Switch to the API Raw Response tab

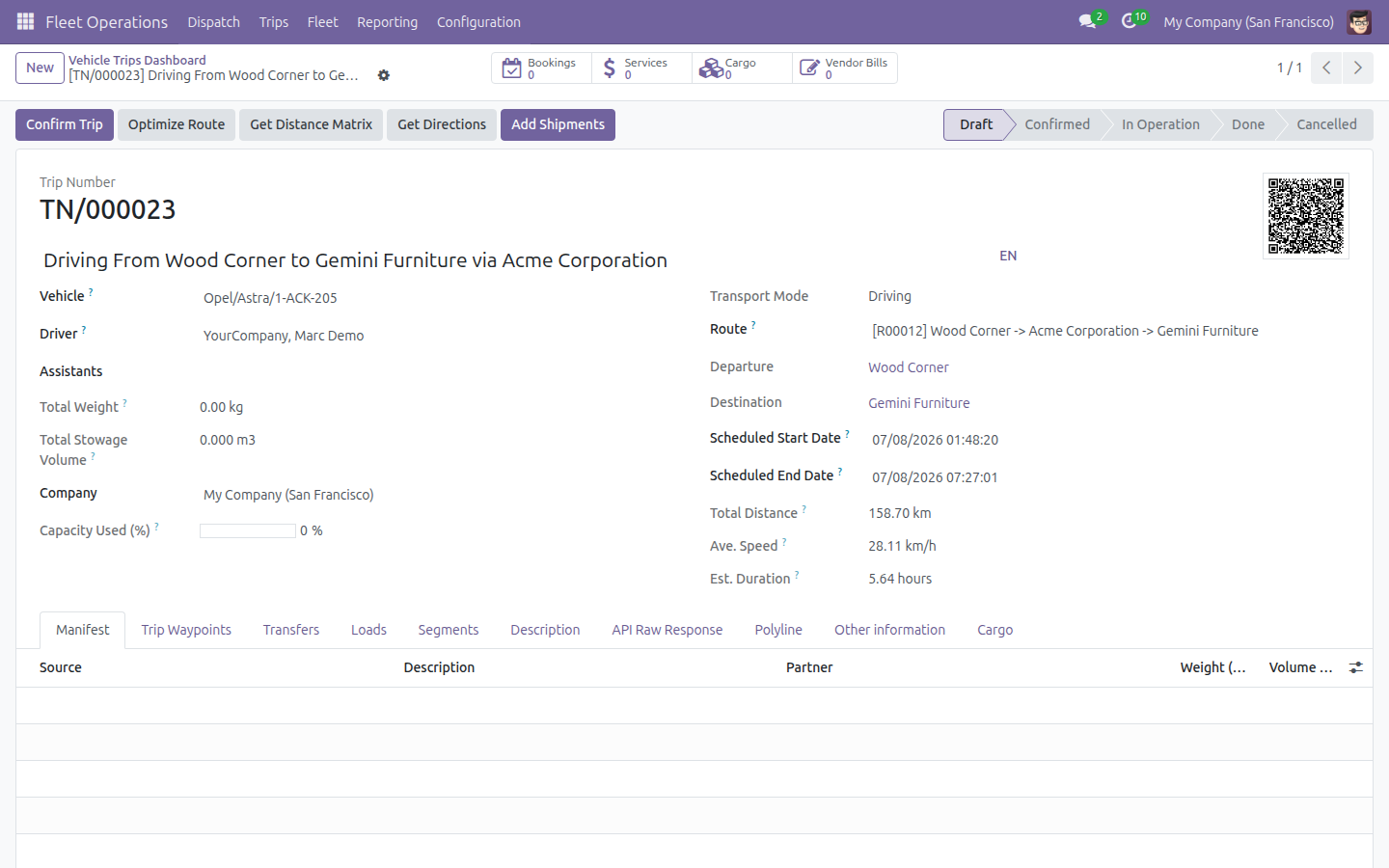coord(667,630)
